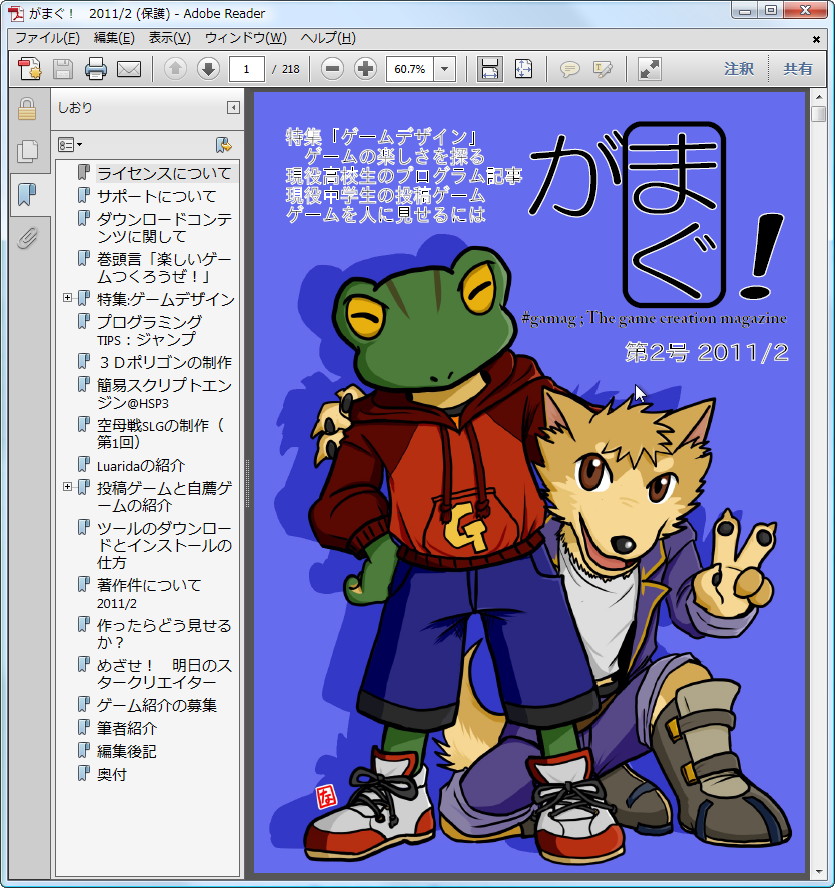Viewport: 835px width, 888px height.
Task: Click the scrollbar down arrow at bottom
Action: pyautogui.click(x=818, y=872)
